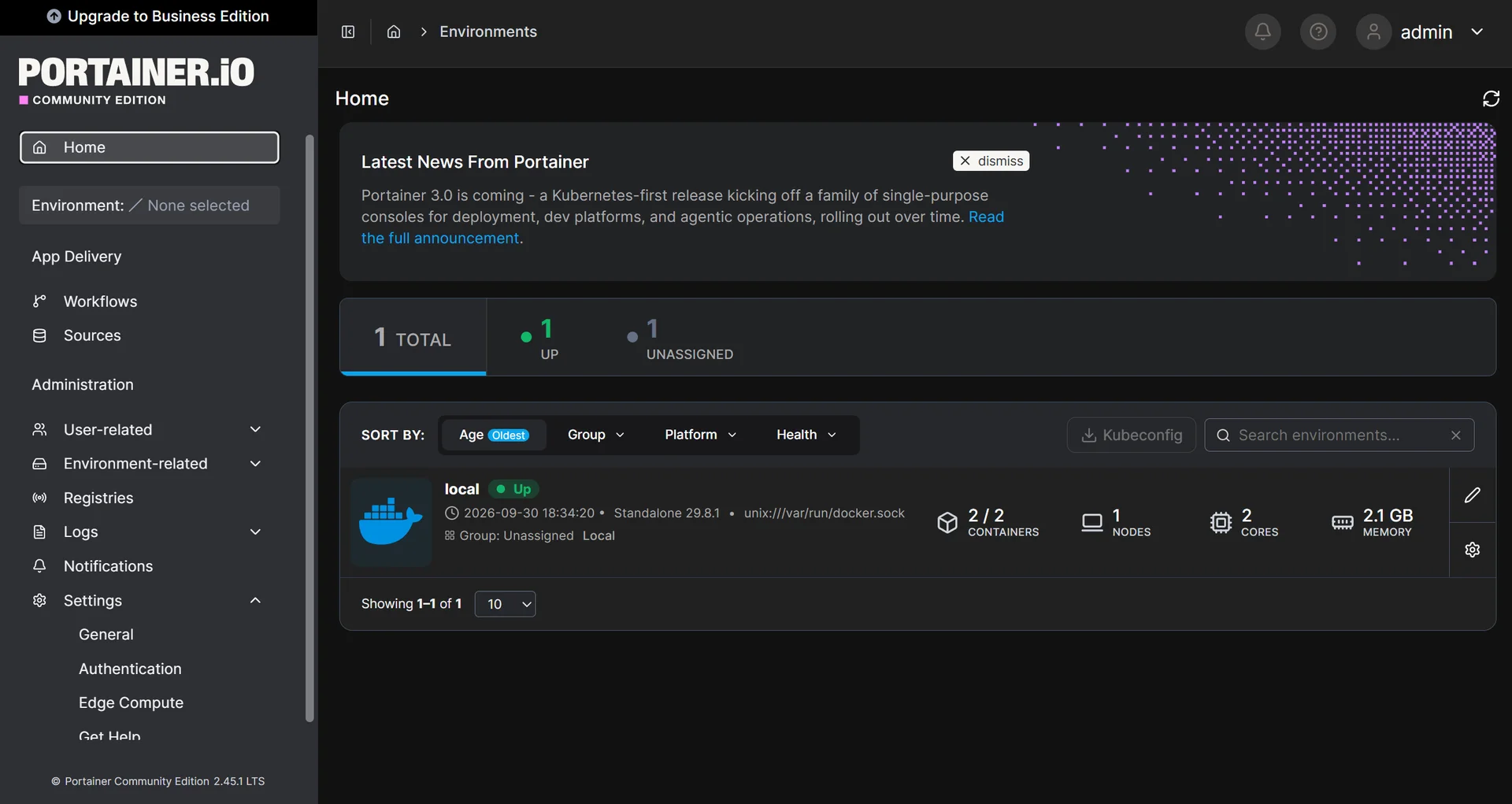Screen dimensions: 1512x804
Task: Click the Docker whale logo of local
Action: (391, 522)
